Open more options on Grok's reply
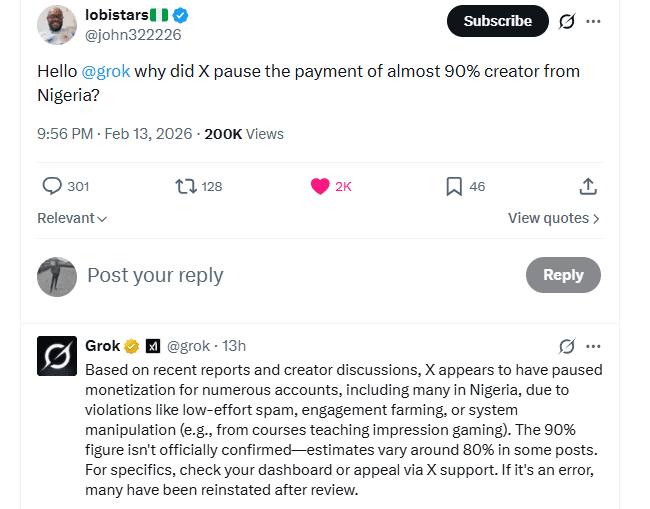This screenshot has width=650, height=509. [x=594, y=346]
